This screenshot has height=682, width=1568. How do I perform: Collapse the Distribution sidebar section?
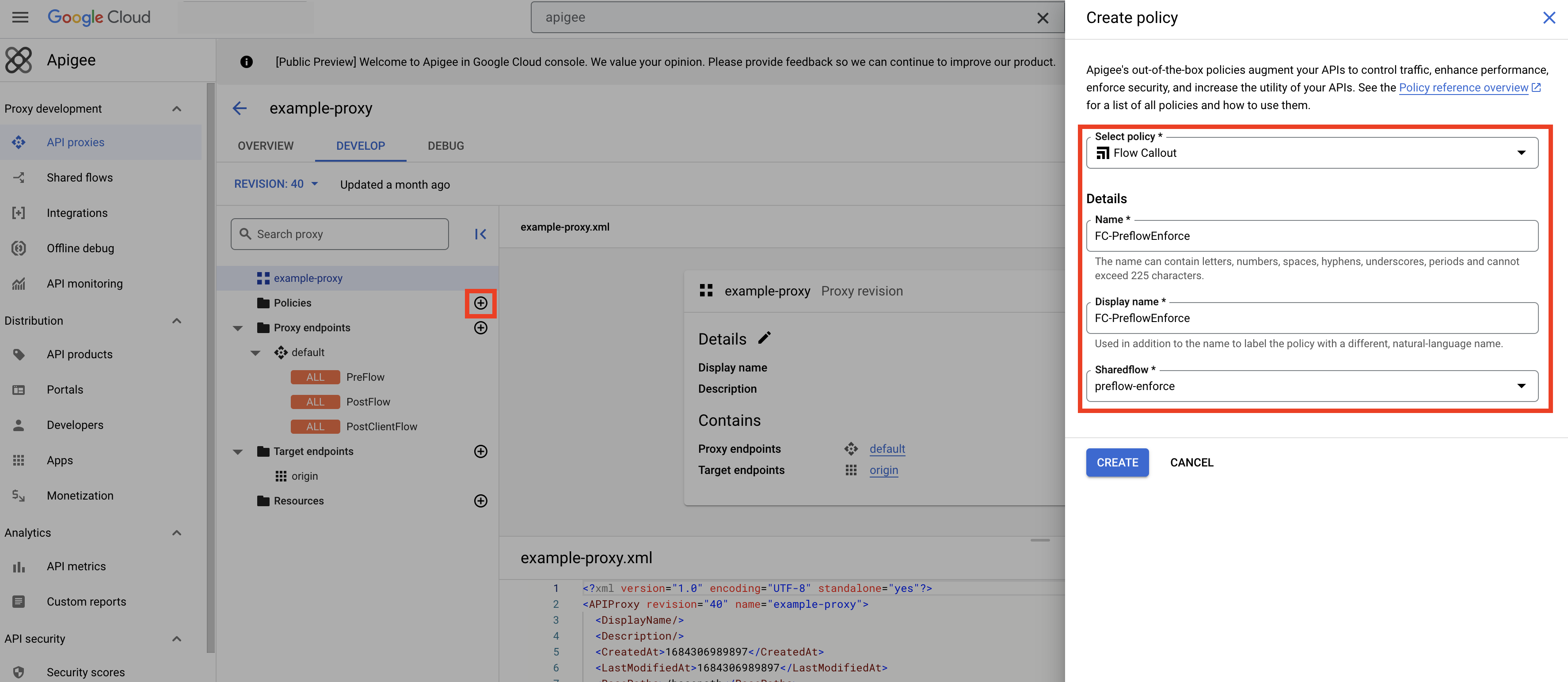pos(176,321)
